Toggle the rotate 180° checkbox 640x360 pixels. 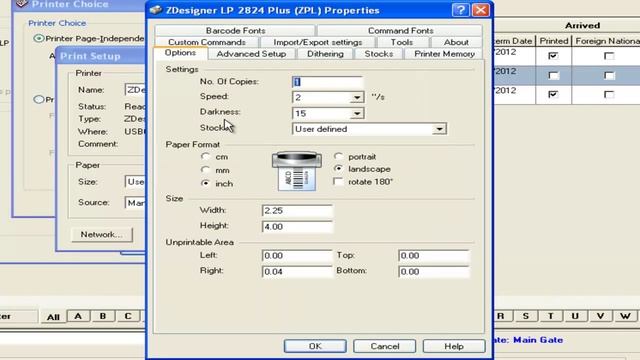click(338, 182)
